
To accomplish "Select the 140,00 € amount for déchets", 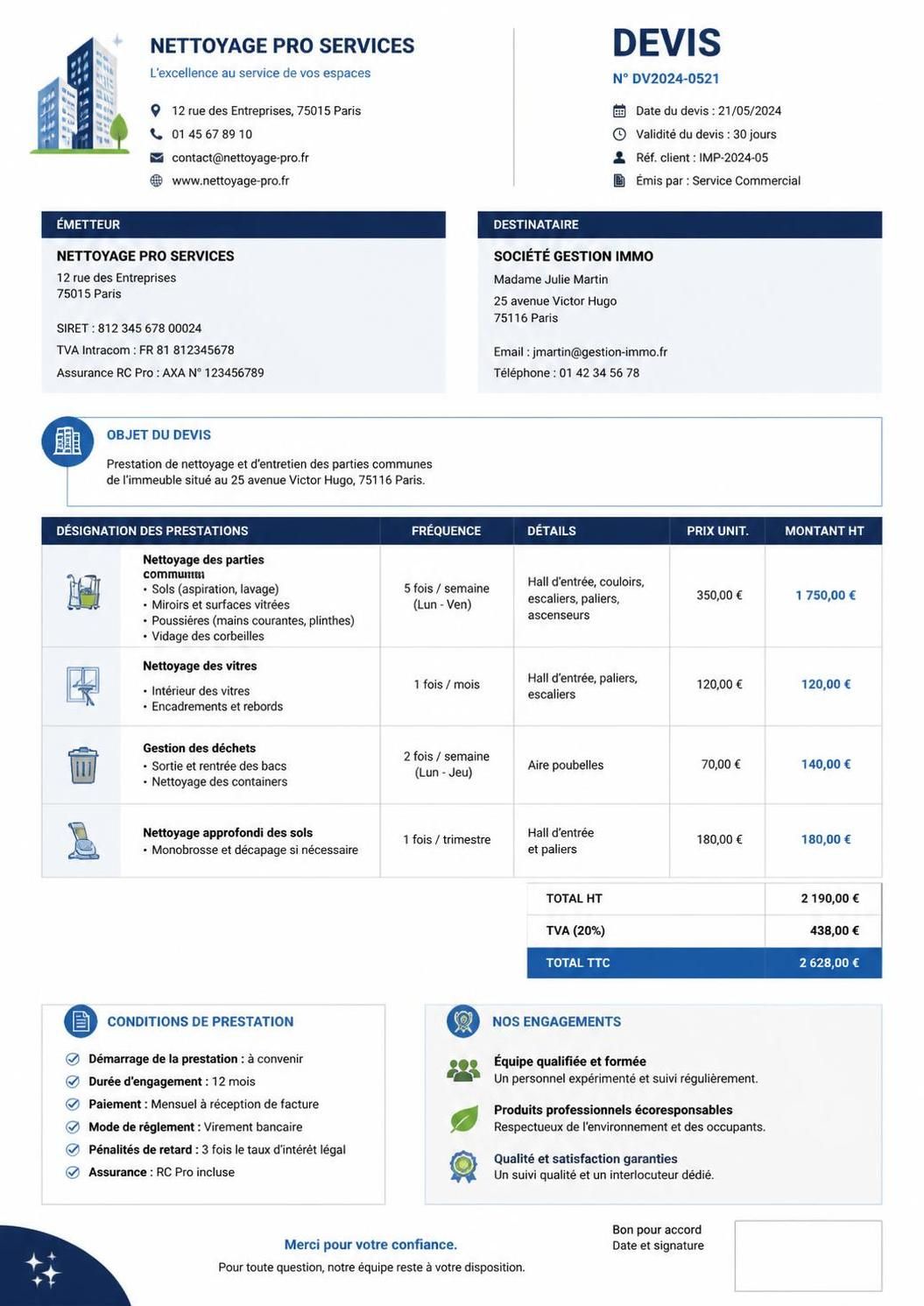I will click(826, 765).
